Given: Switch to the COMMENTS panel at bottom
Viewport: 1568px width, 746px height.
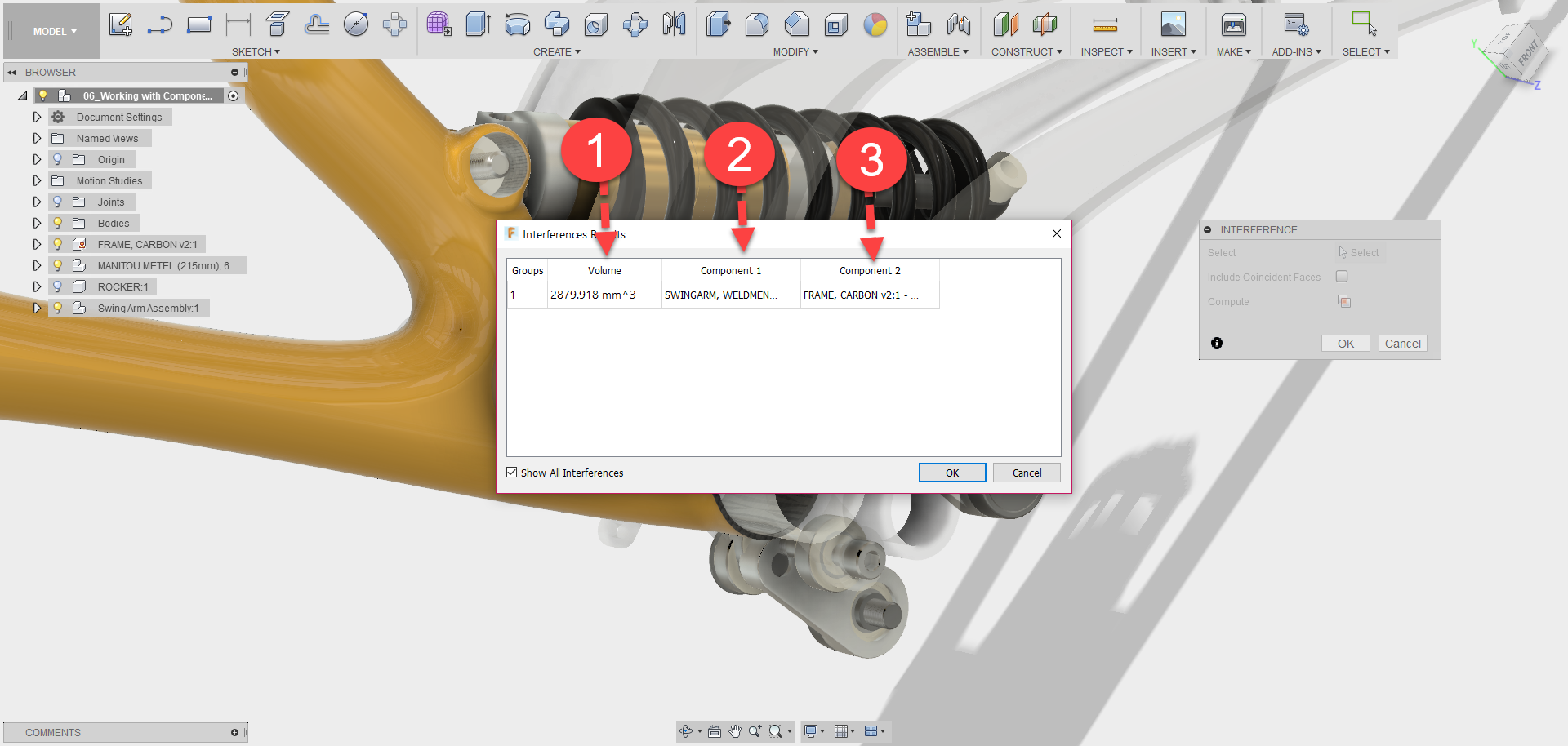Looking at the screenshot, I should pyautogui.click(x=52, y=732).
